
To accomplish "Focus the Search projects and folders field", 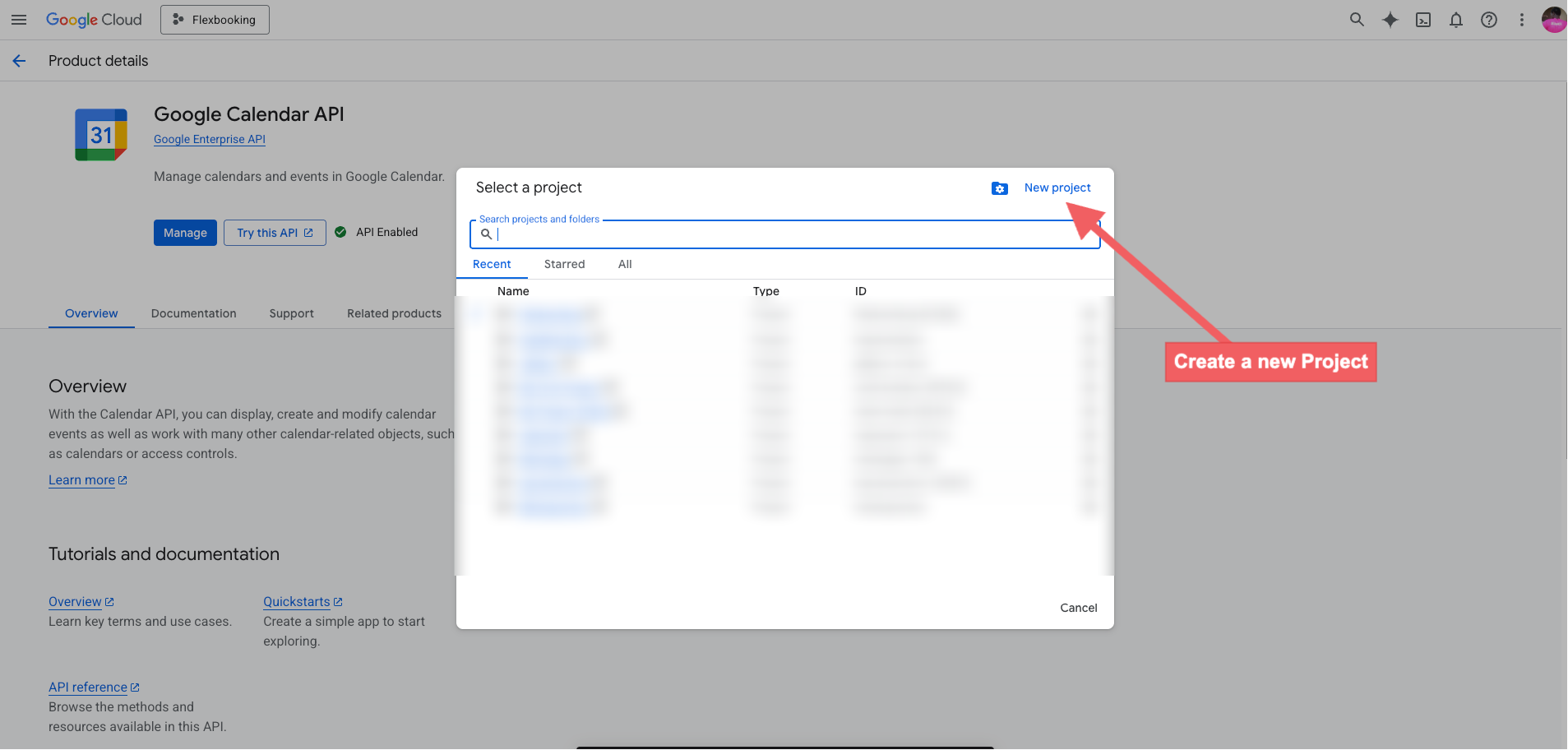I will [785, 234].
